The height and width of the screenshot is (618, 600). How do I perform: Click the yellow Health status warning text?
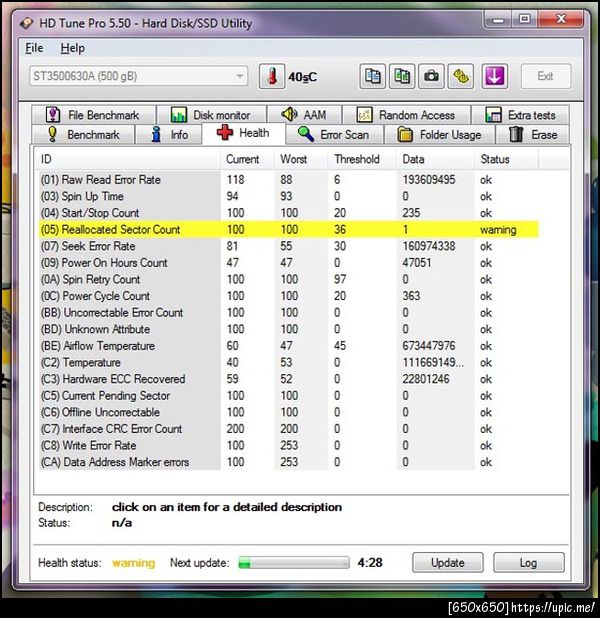pyautogui.click(x=134, y=563)
